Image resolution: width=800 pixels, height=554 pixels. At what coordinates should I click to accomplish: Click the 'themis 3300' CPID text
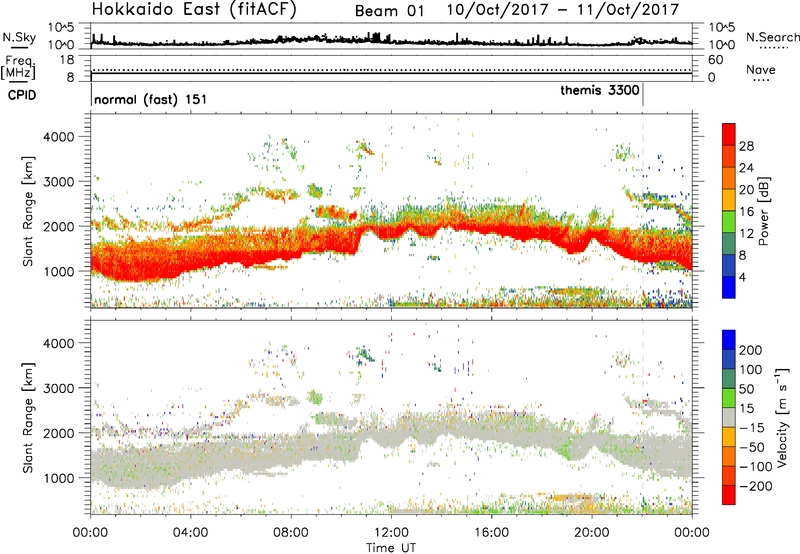[x=599, y=90]
